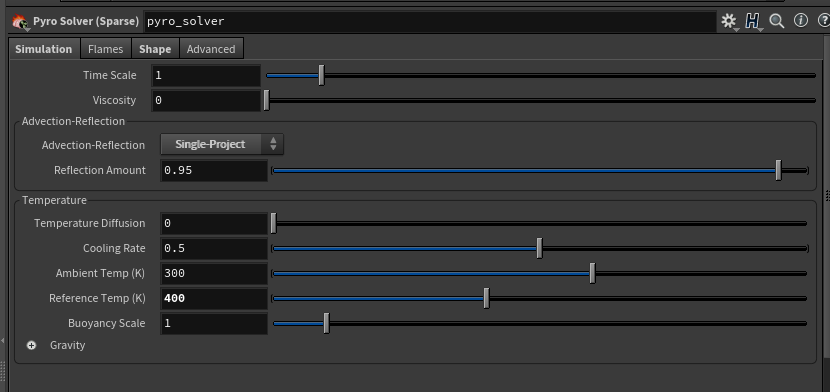The height and width of the screenshot is (392, 830).
Task: Click the magnifier search parameters icon
Action: point(777,21)
